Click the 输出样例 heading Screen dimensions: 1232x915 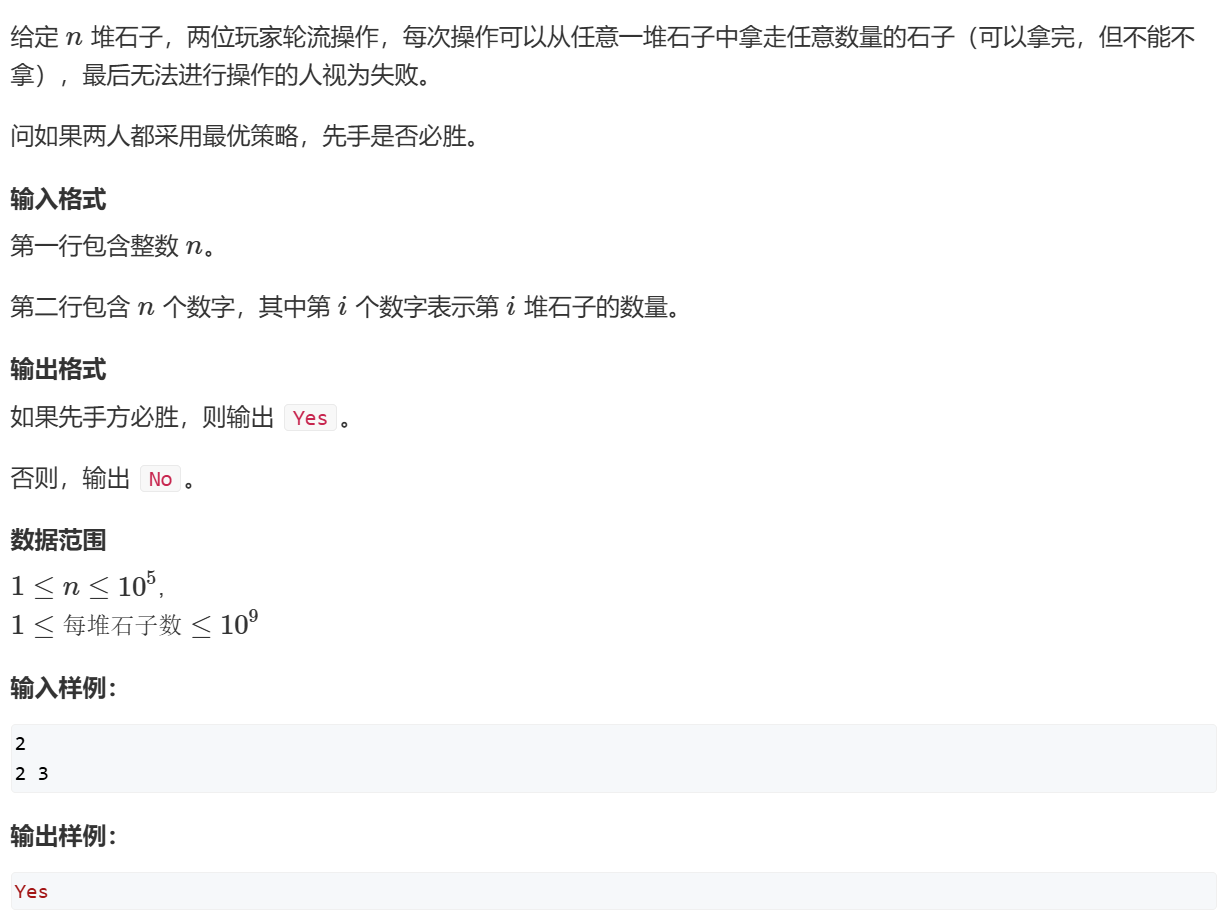tap(64, 837)
